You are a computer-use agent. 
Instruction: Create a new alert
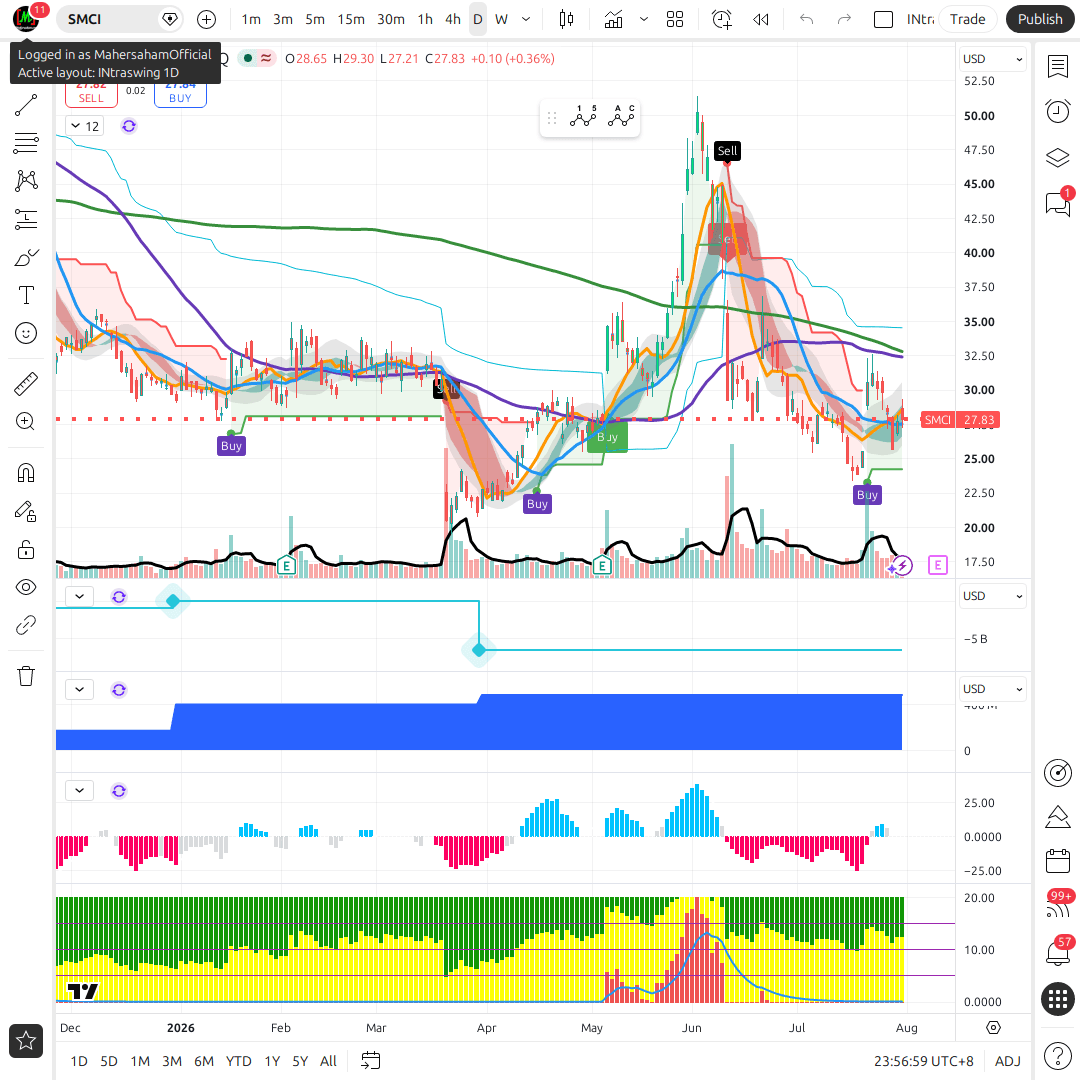point(722,19)
